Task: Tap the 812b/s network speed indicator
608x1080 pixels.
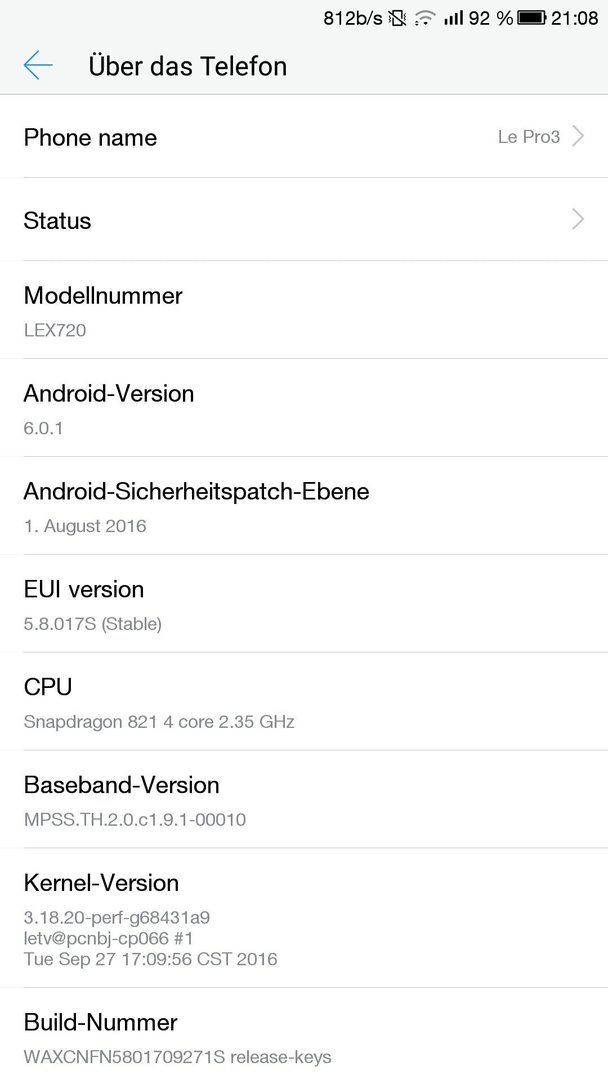Action: (x=353, y=18)
